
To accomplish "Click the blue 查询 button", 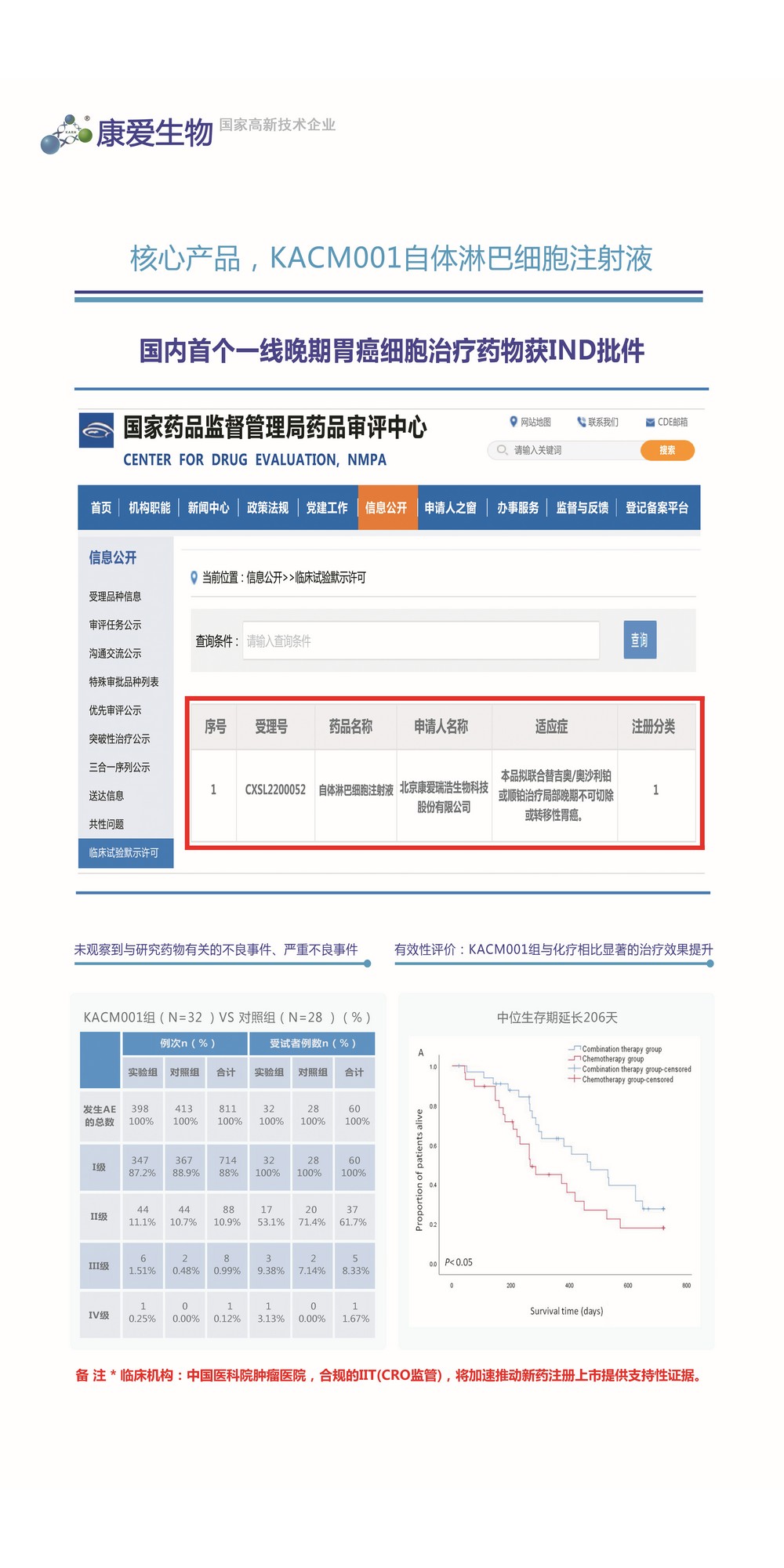I will coord(640,640).
